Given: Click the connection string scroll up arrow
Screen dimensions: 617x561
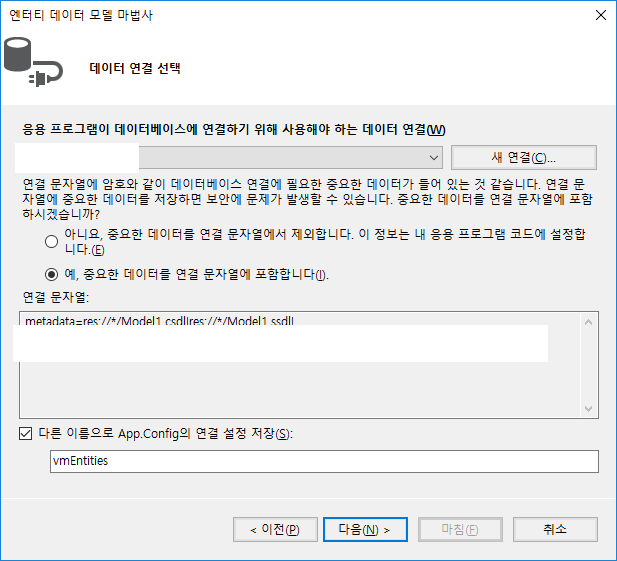Looking at the screenshot, I should (589, 322).
